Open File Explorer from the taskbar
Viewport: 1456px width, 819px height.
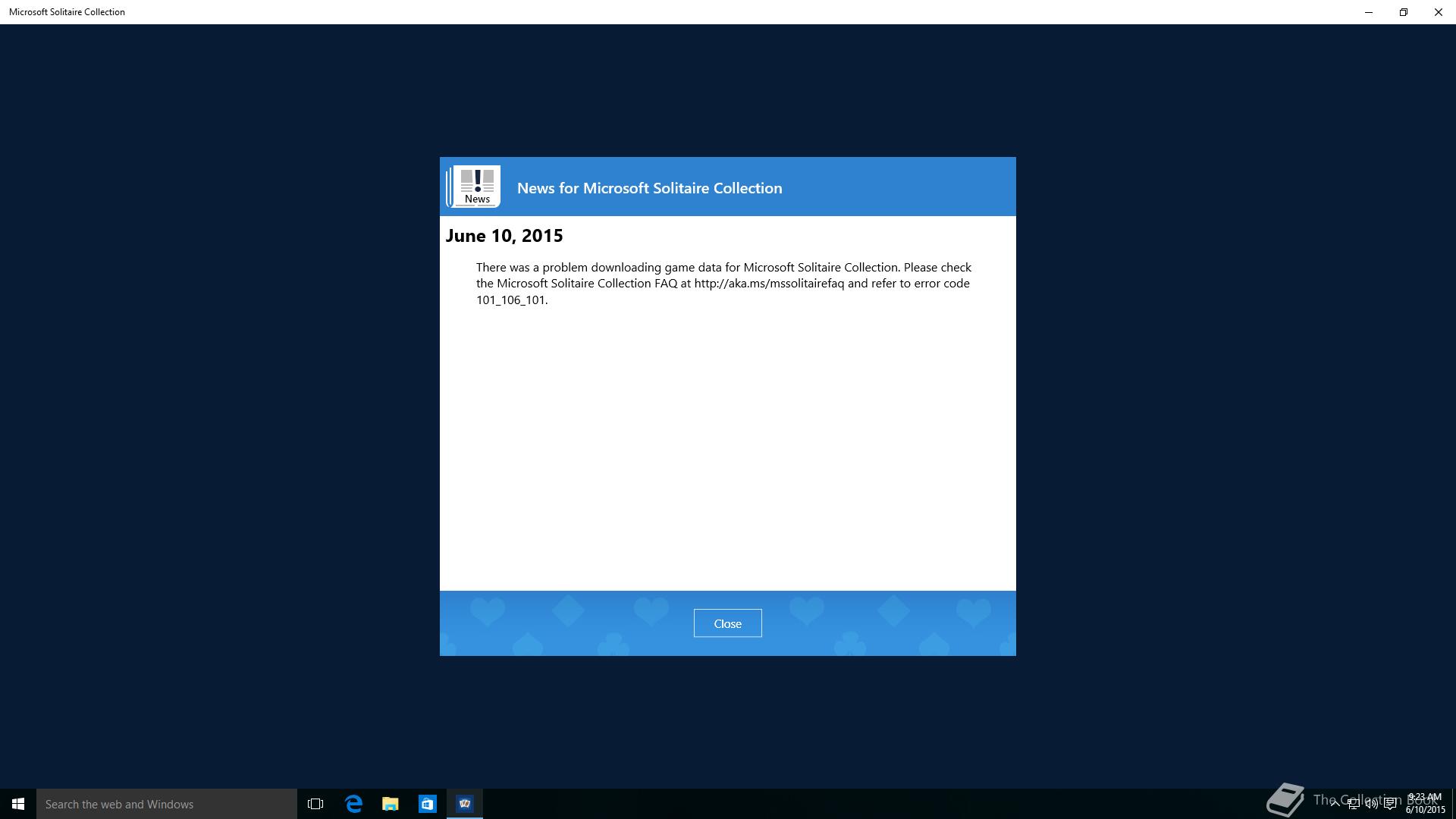click(391, 804)
